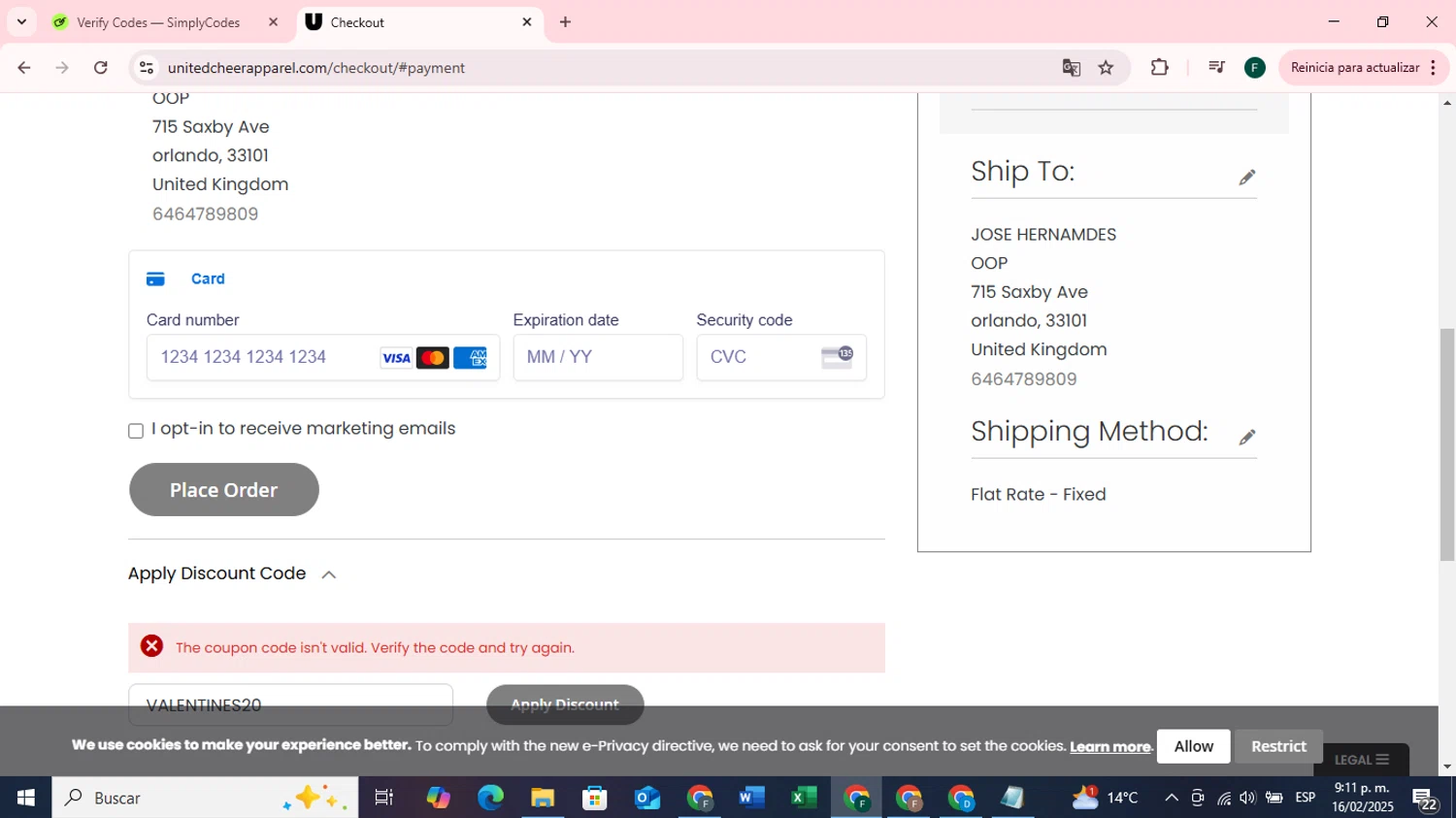Launch Microsoft Edge from the taskbar

[x=490, y=798]
